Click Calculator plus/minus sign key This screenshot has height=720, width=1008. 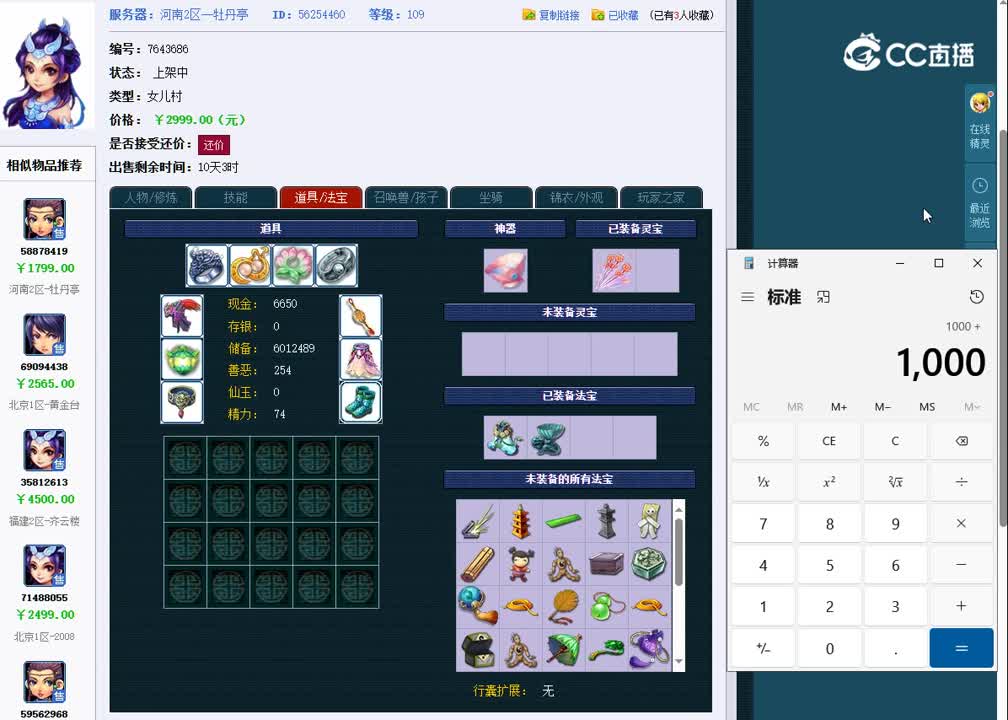(x=763, y=648)
